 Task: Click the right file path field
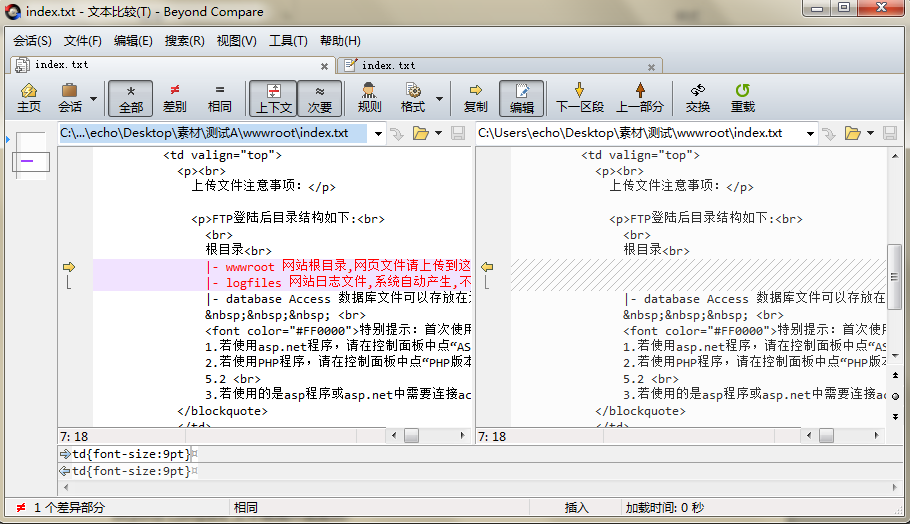pyautogui.click(x=638, y=133)
